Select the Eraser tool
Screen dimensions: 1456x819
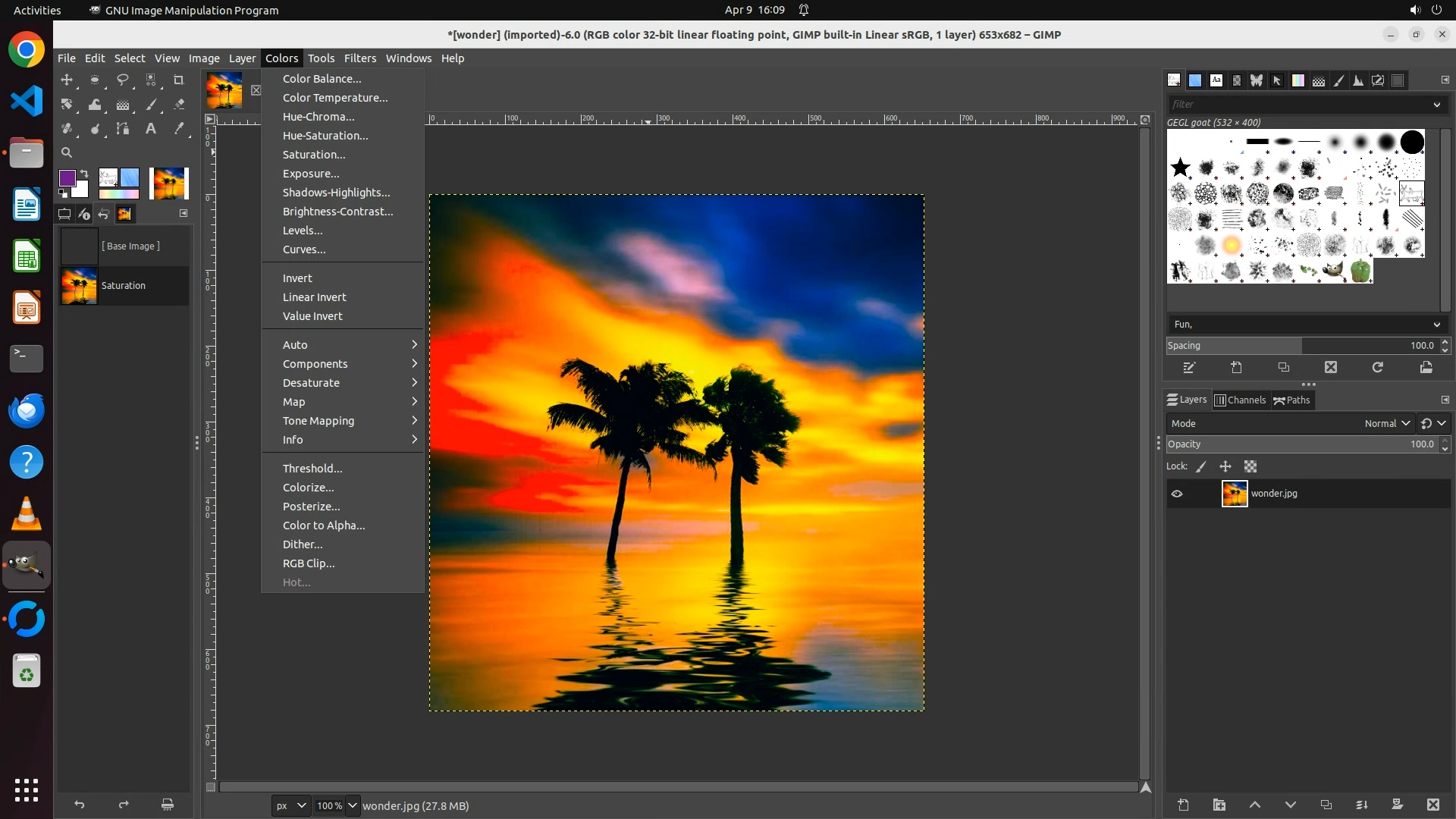(179, 105)
